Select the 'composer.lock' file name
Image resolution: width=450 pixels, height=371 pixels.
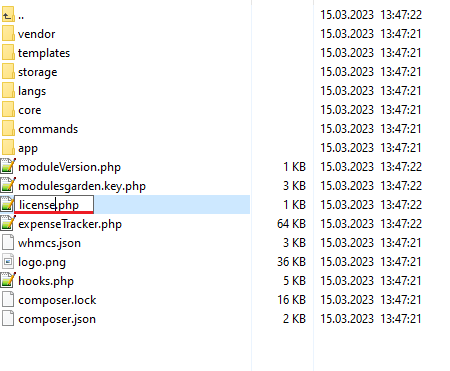(57, 300)
